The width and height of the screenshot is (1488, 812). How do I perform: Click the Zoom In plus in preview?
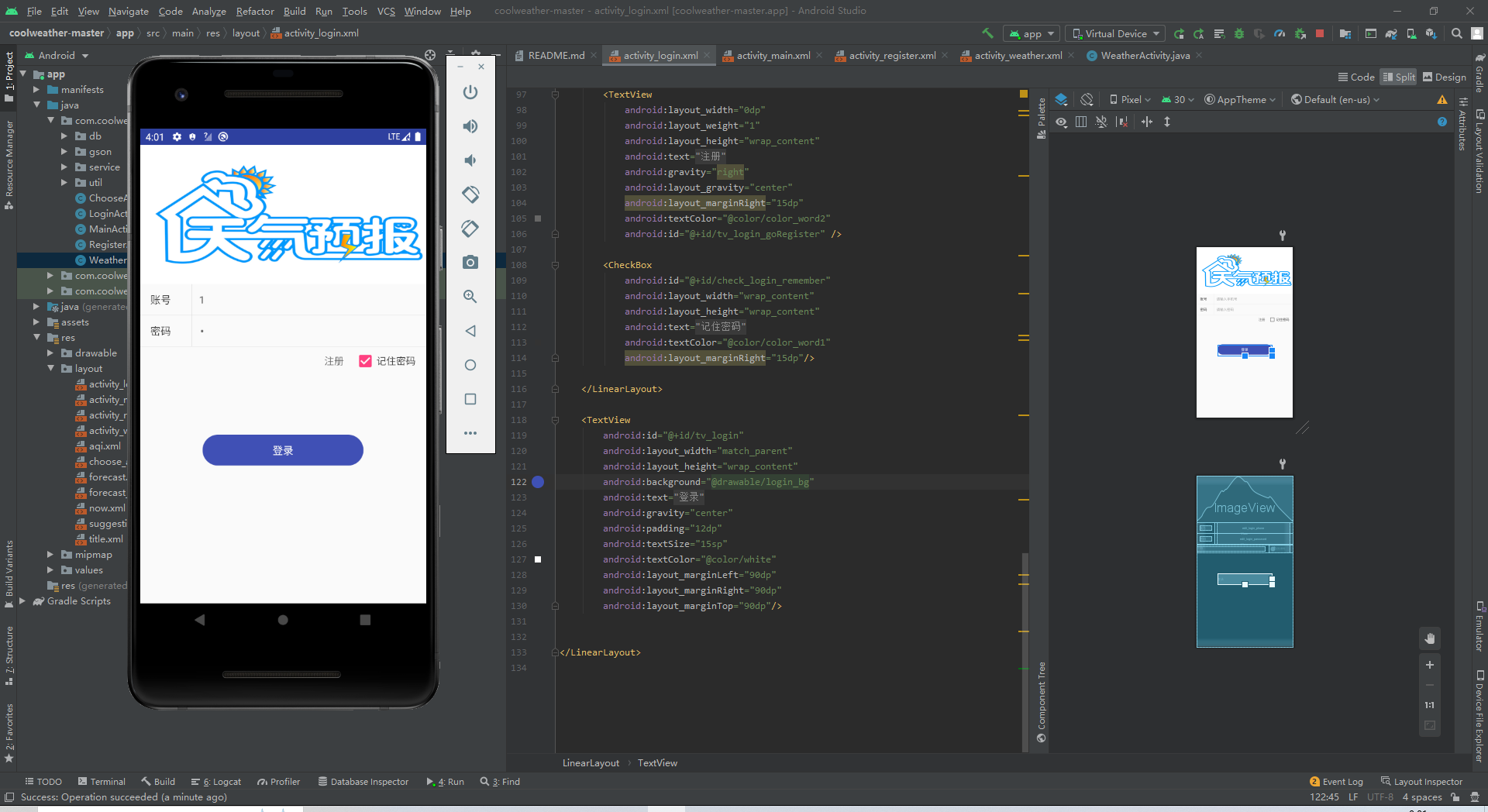(1430, 665)
